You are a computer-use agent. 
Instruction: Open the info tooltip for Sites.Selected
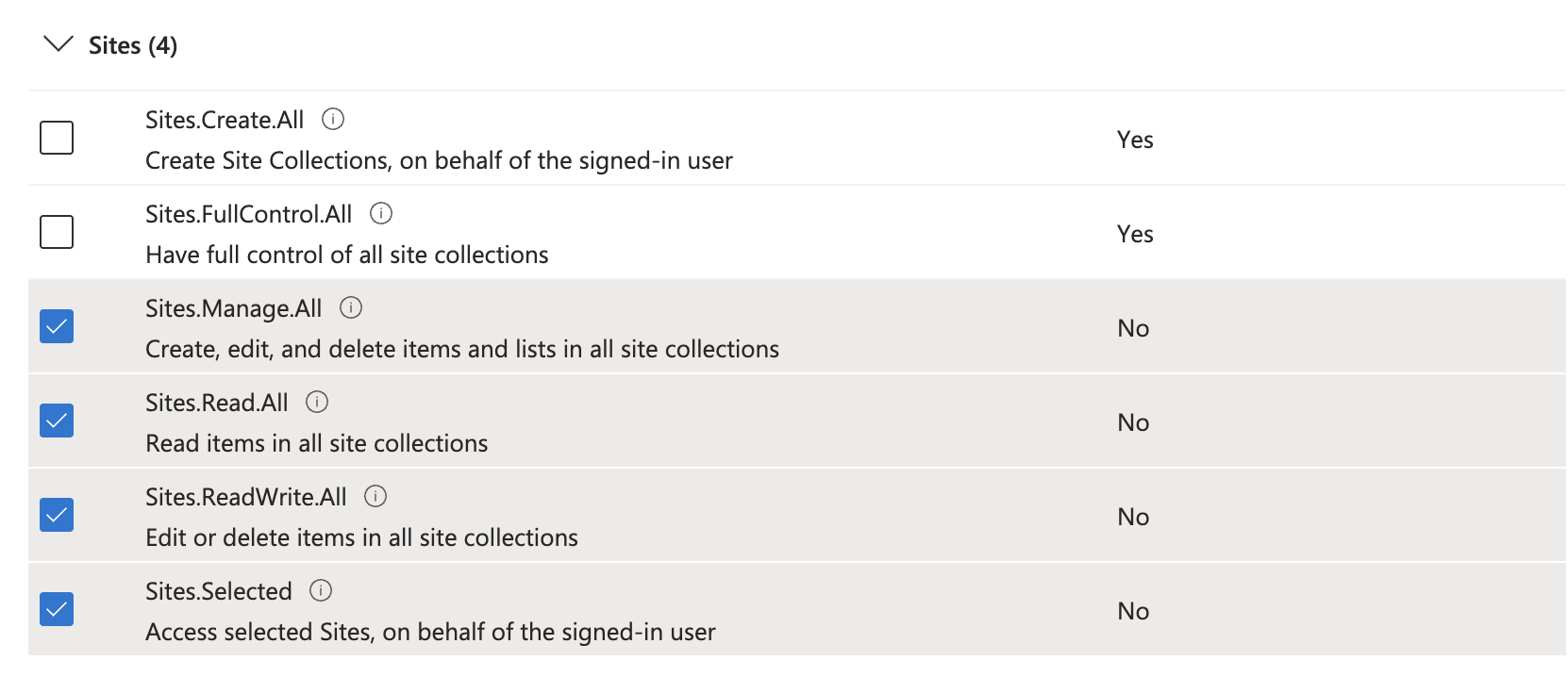point(323,590)
